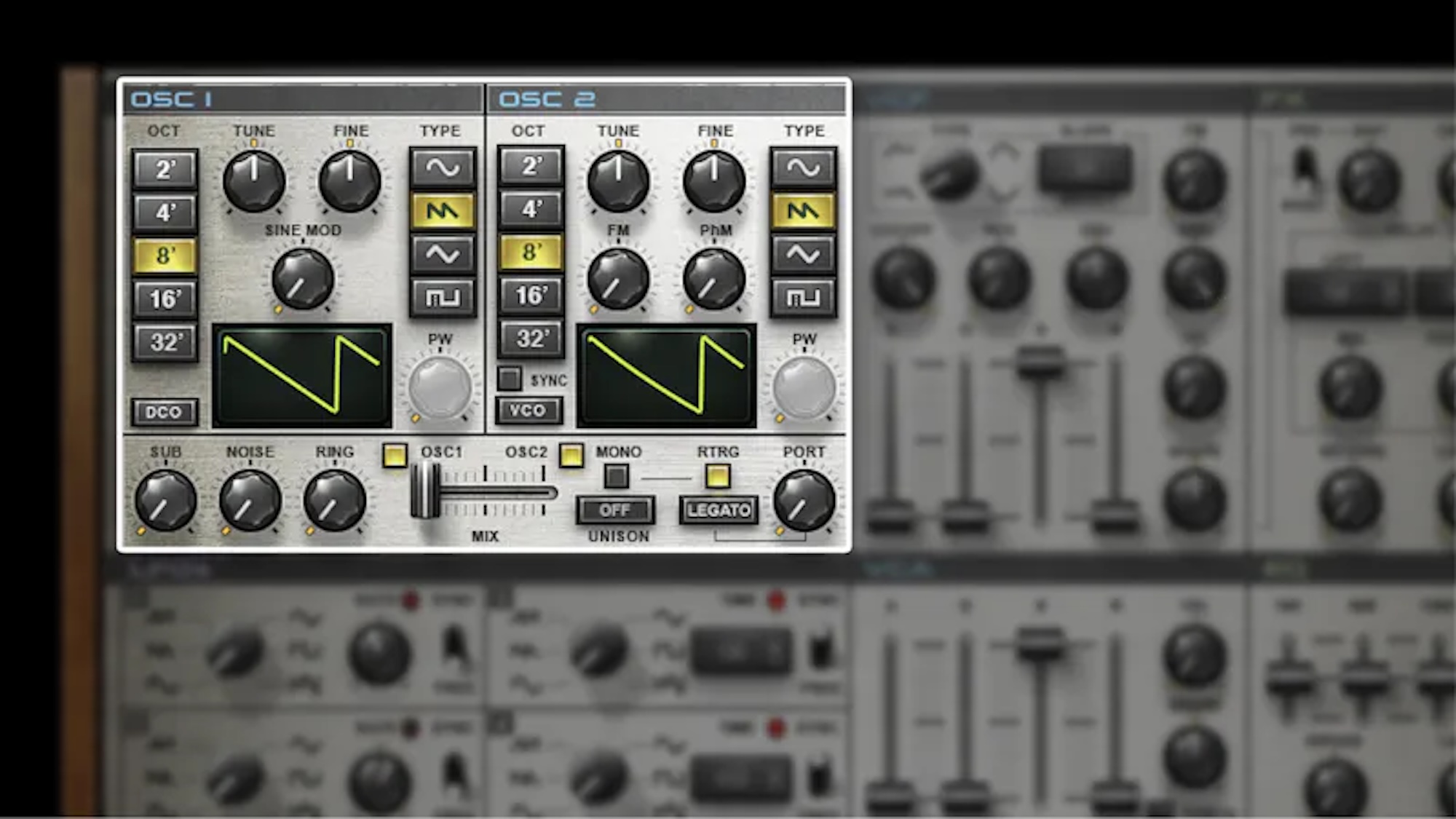
Task: Click the VCO mode button
Action: click(x=529, y=411)
